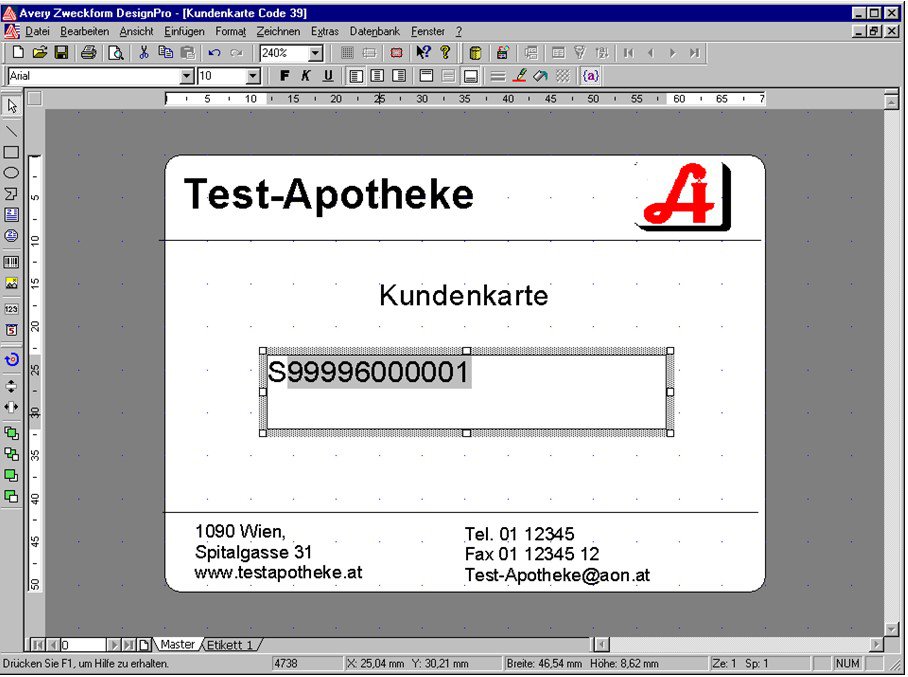Toggle Bold (F) formatting
908x677 pixels.
point(284,76)
